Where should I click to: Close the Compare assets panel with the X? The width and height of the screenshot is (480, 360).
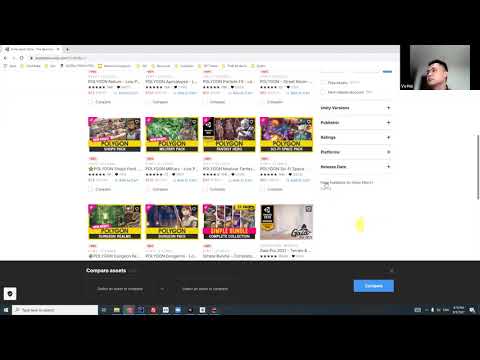click(392, 270)
